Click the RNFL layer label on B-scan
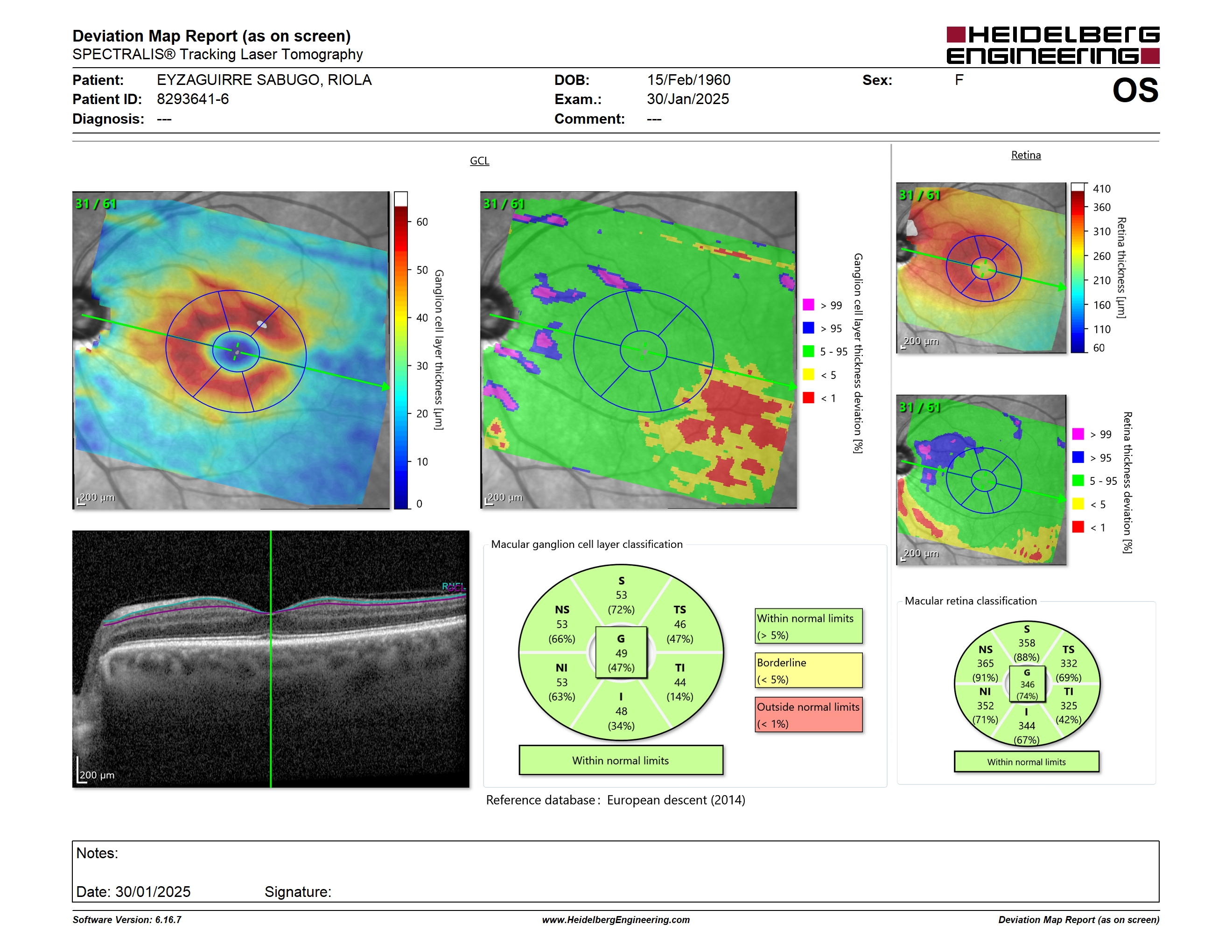This screenshot has width=1232, height=952. pyautogui.click(x=454, y=587)
